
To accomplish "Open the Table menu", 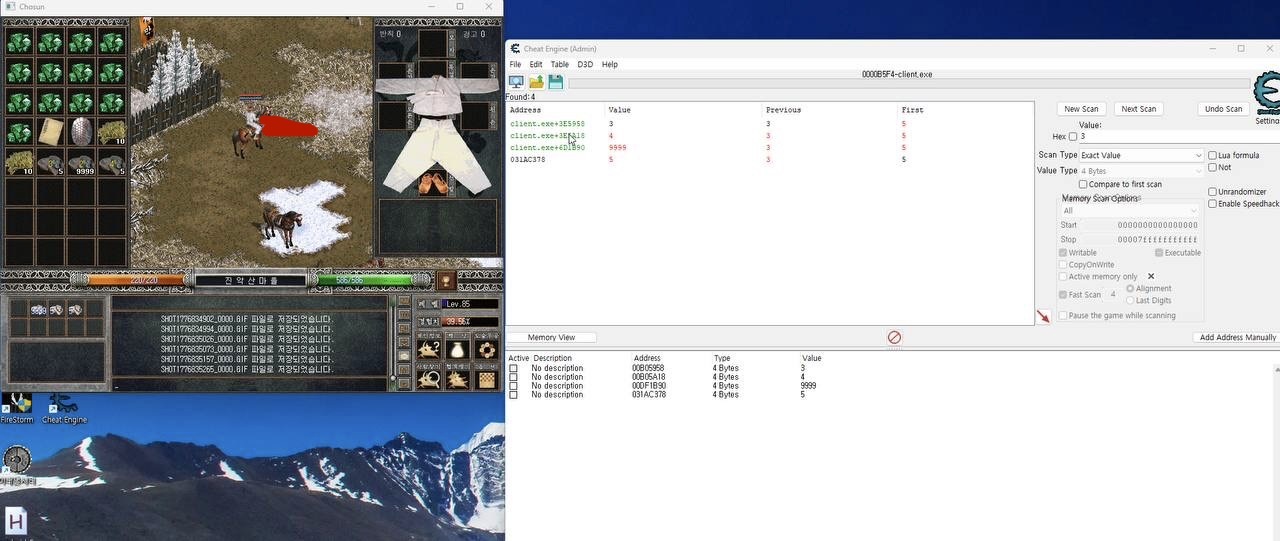I will tap(560, 64).
